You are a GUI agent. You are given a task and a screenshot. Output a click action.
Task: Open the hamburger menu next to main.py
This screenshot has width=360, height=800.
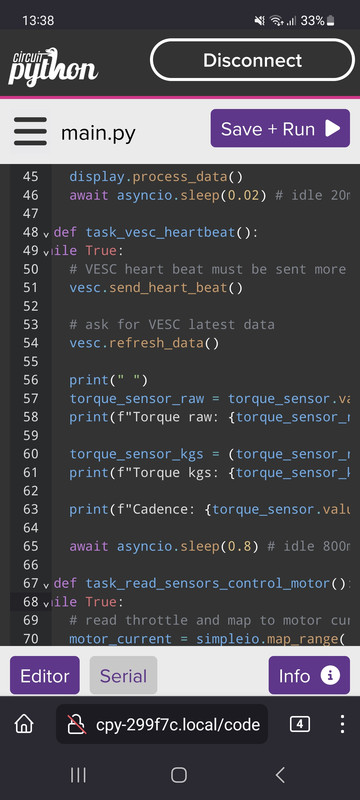pos(31,131)
